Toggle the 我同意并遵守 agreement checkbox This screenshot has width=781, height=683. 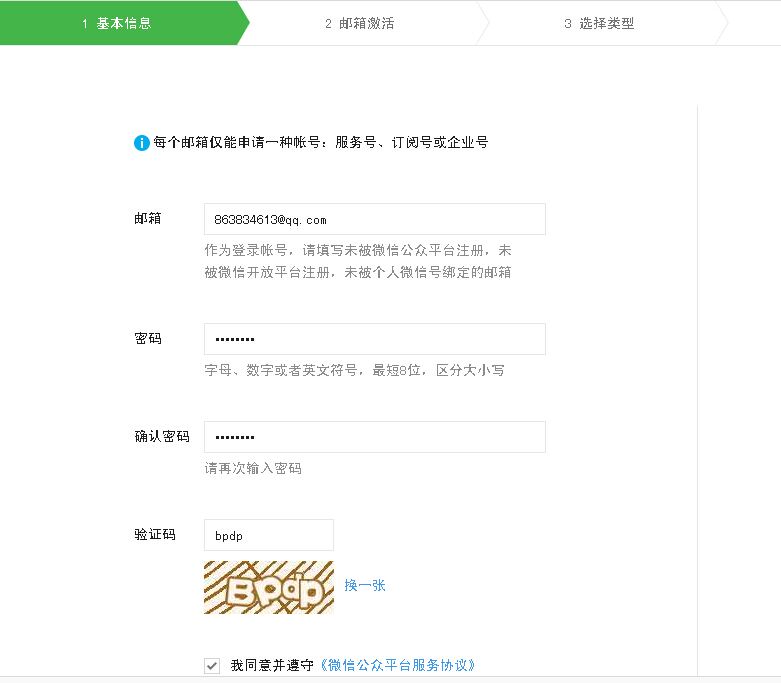(212, 666)
